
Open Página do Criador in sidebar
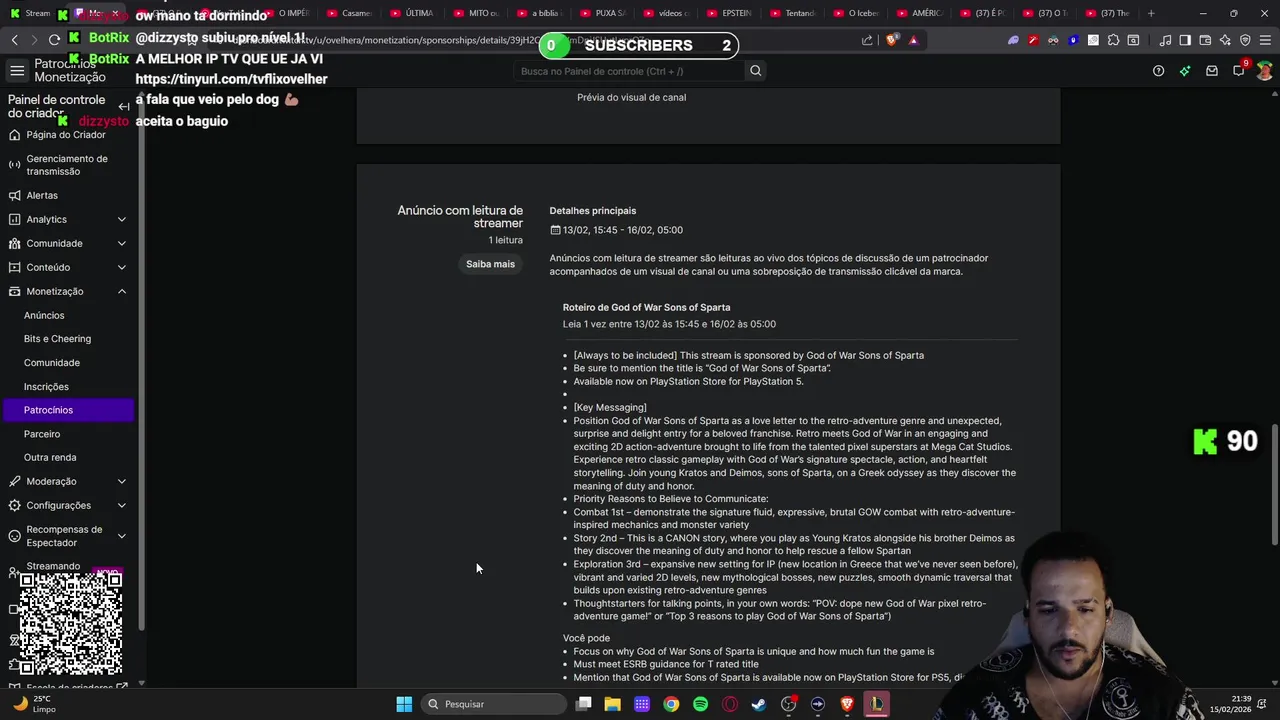click(66, 135)
